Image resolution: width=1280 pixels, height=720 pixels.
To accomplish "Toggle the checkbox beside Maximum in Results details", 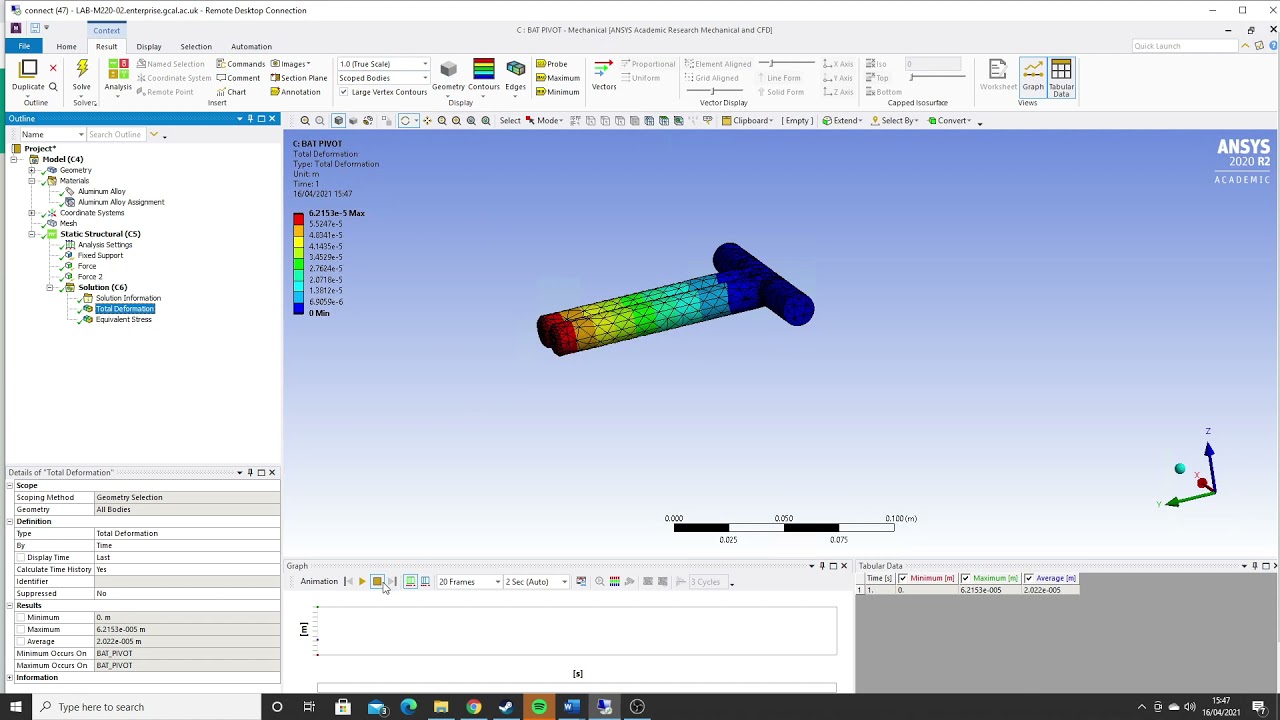I will click(20, 629).
